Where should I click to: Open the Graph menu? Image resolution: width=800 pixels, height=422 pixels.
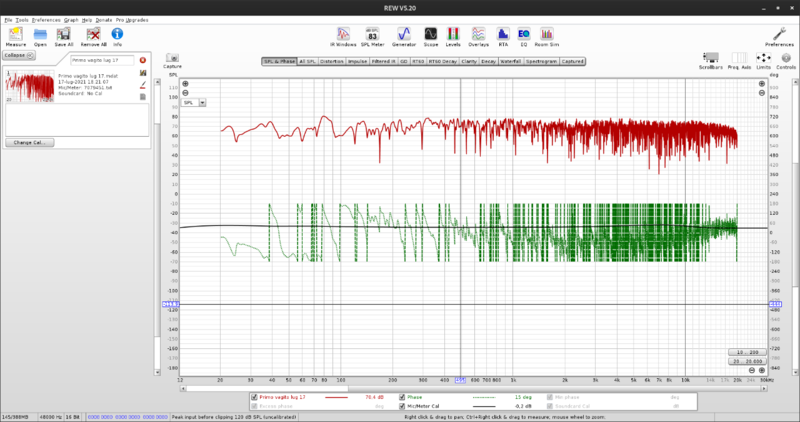click(x=71, y=19)
